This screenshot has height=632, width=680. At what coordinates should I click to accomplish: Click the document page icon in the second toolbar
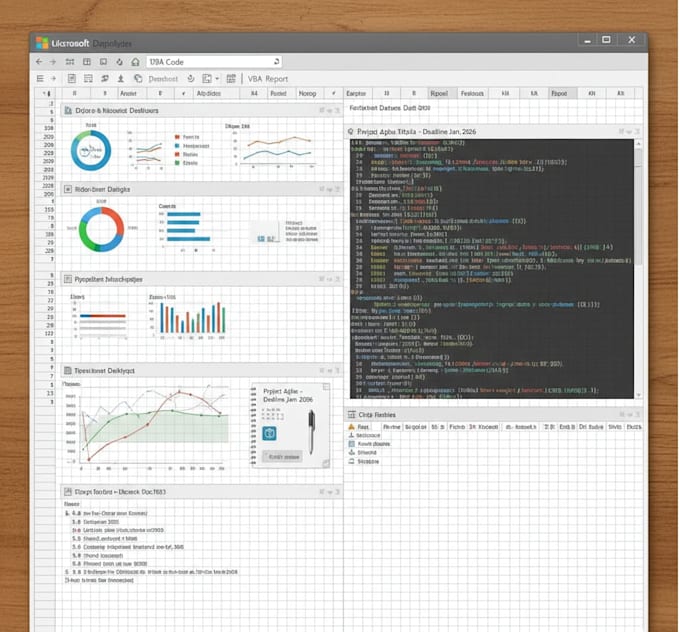coord(72,79)
